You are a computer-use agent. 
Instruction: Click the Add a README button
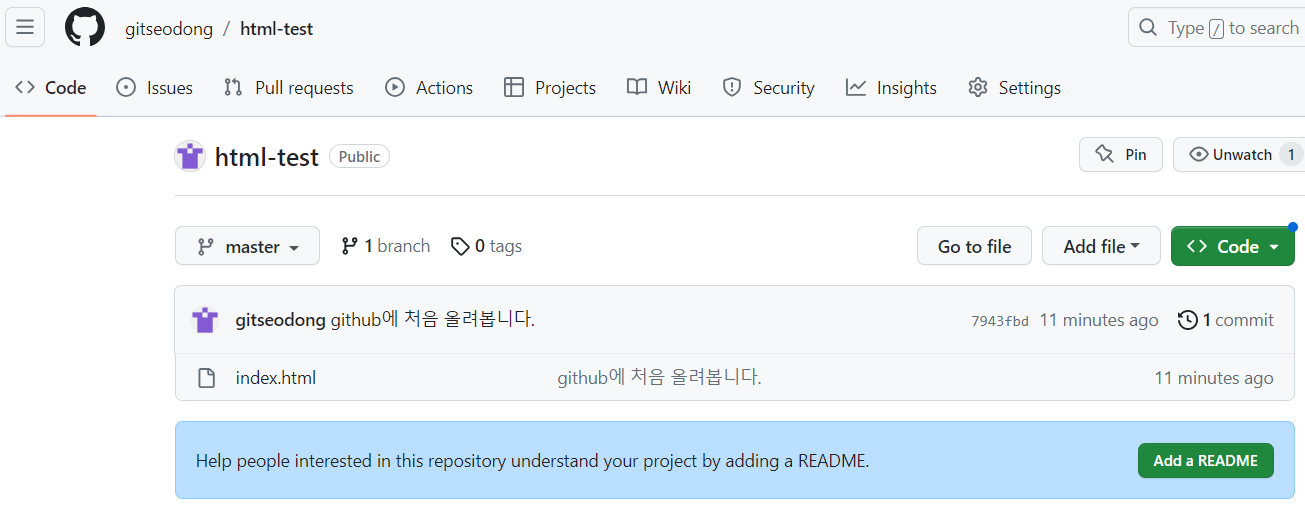(1205, 460)
